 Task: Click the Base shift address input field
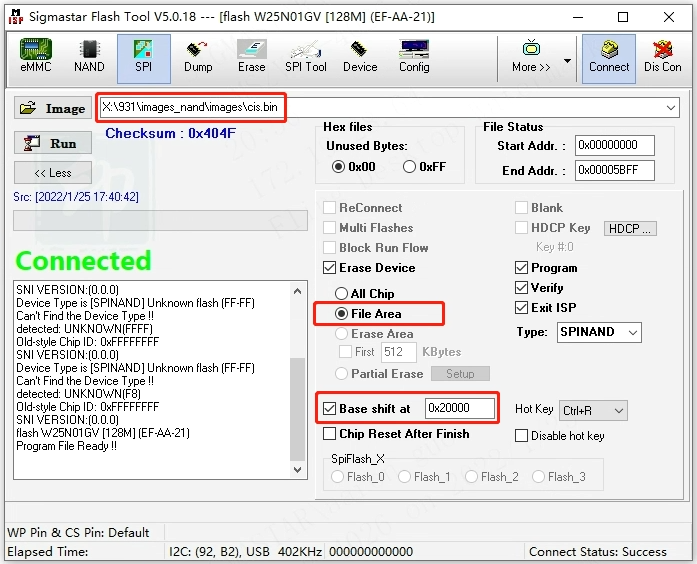(x=459, y=408)
